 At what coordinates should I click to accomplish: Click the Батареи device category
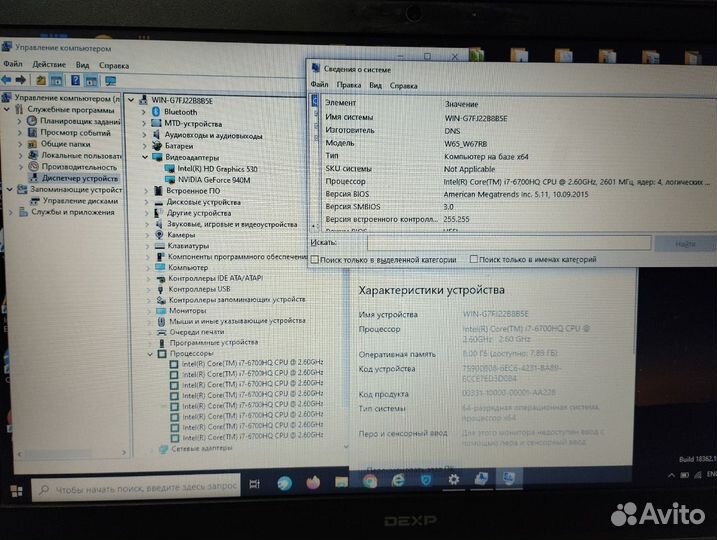179,146
